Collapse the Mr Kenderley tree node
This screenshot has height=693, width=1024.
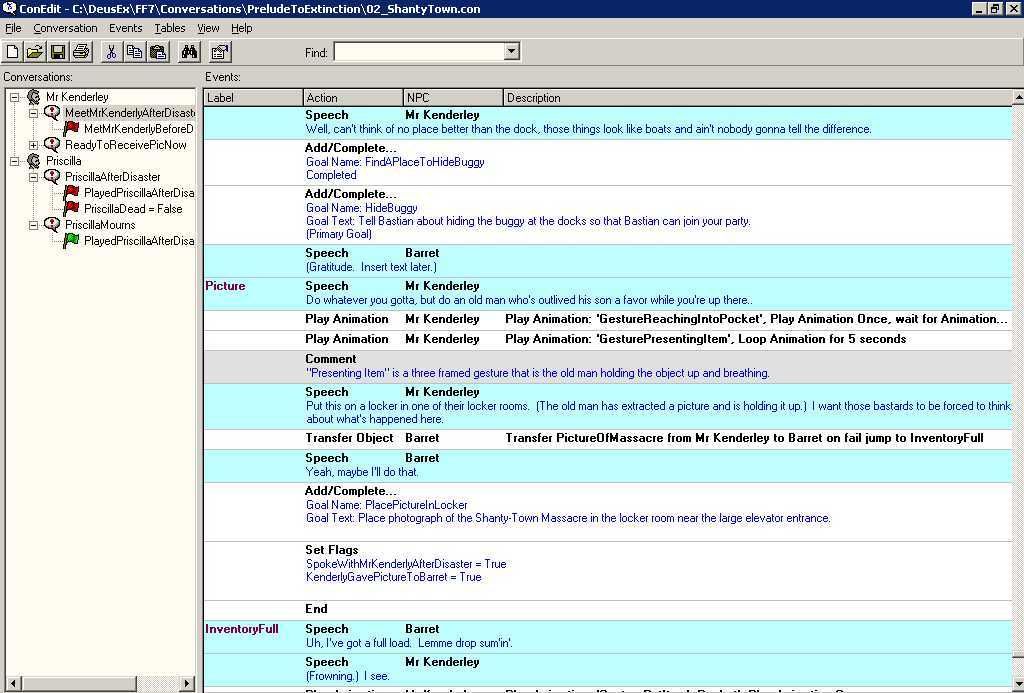[14, 97]
